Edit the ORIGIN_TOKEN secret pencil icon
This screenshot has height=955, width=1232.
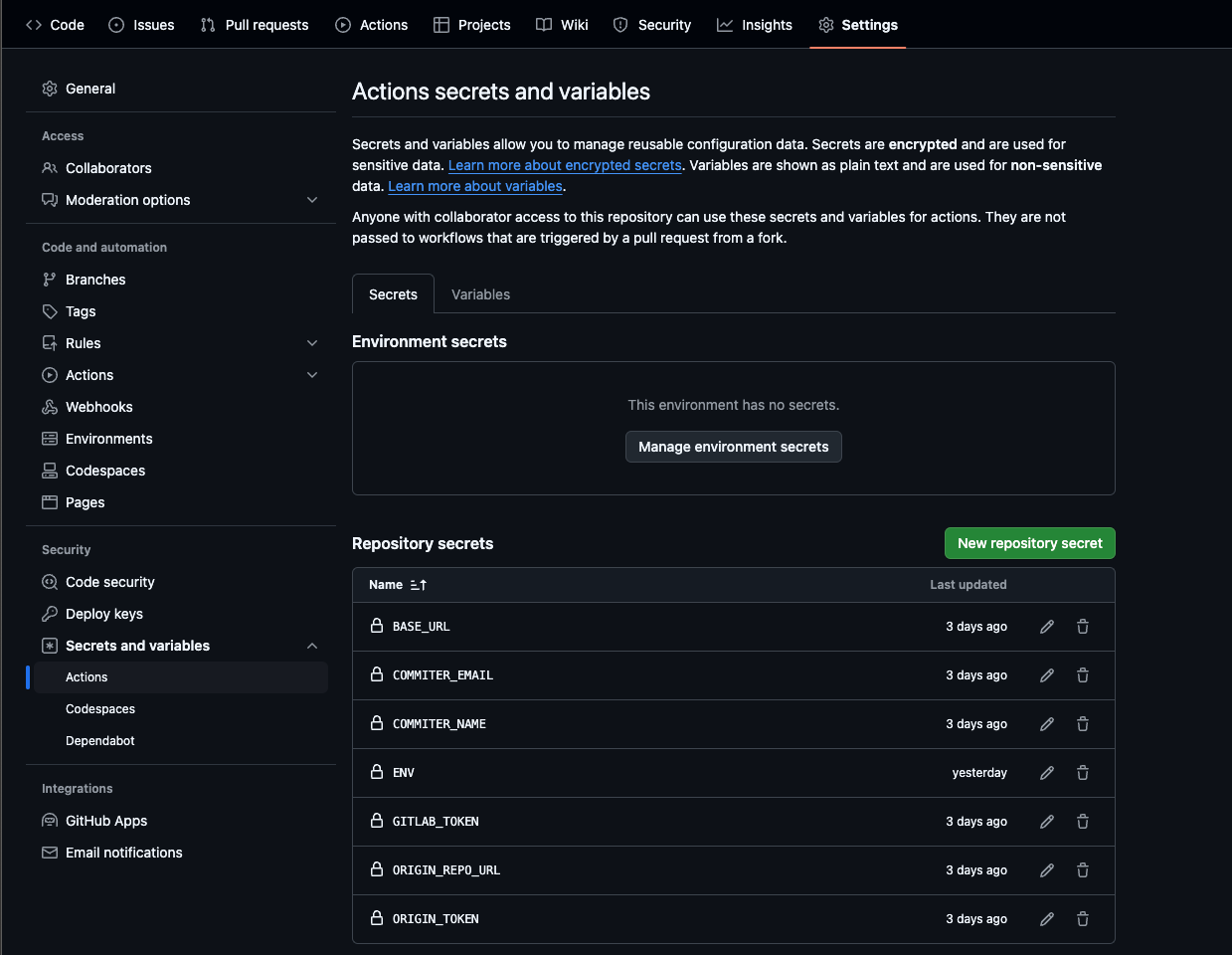pyautogui.click(x=1047, y=919)
